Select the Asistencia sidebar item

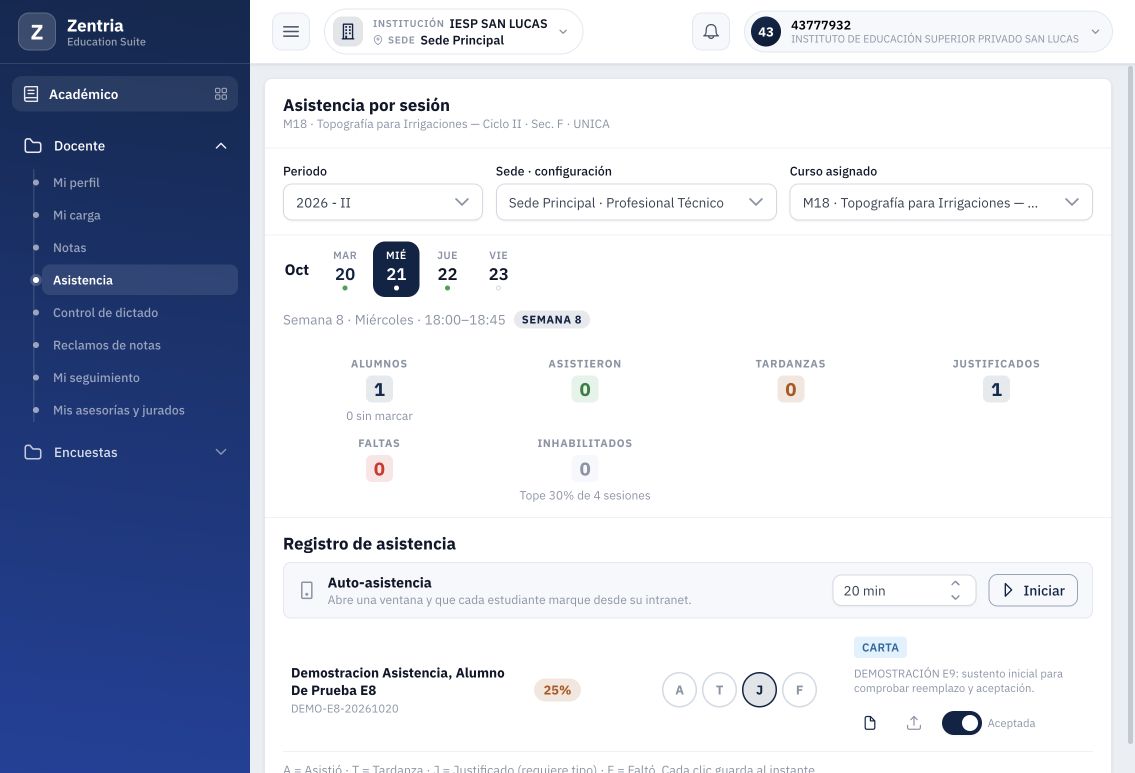(140, 280)
